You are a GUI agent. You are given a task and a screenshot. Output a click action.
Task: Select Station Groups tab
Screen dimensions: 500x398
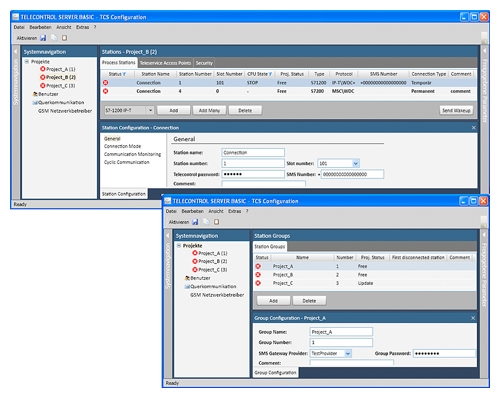(x=270, y=246)
